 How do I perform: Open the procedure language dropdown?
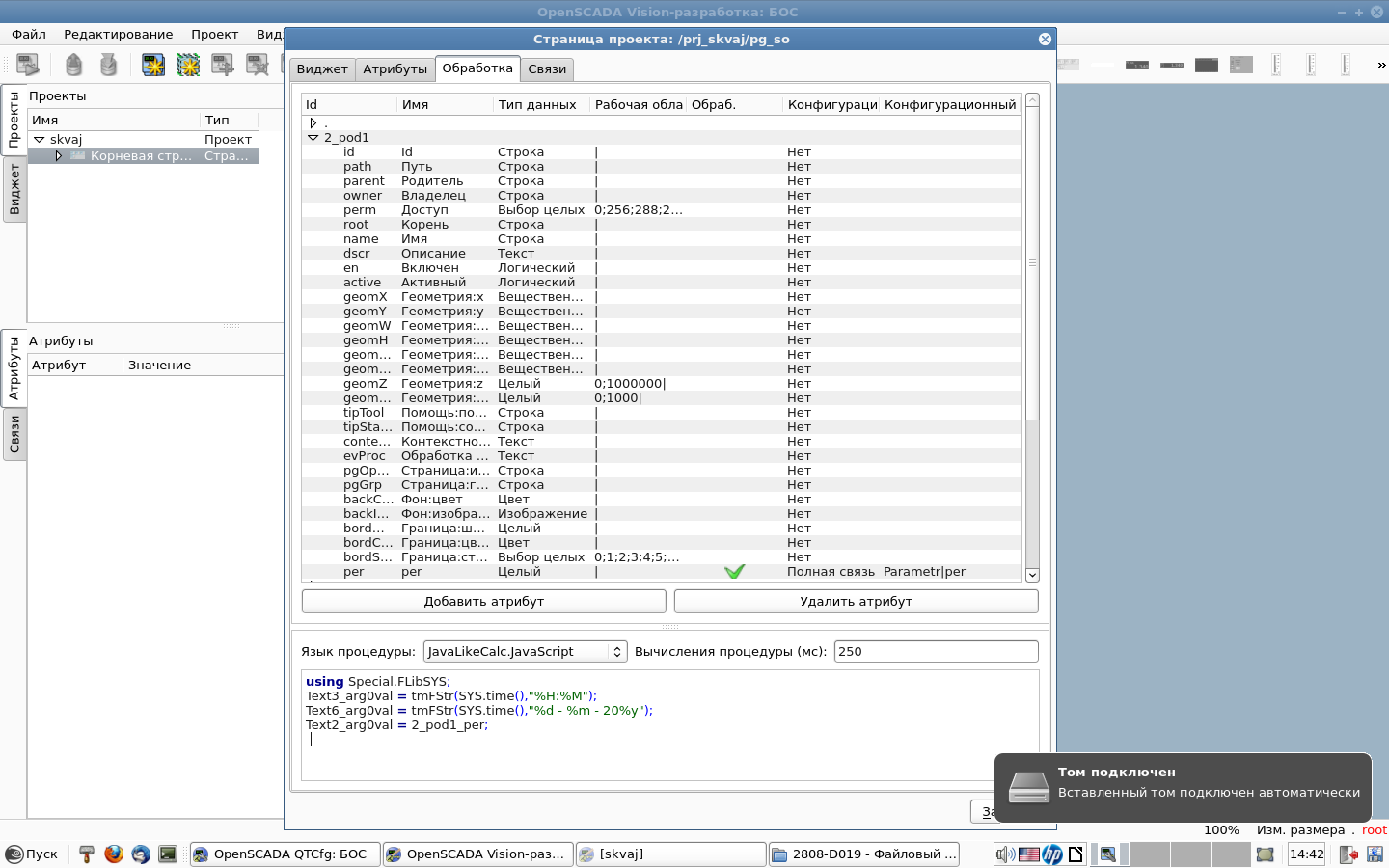tap(525, 652)
